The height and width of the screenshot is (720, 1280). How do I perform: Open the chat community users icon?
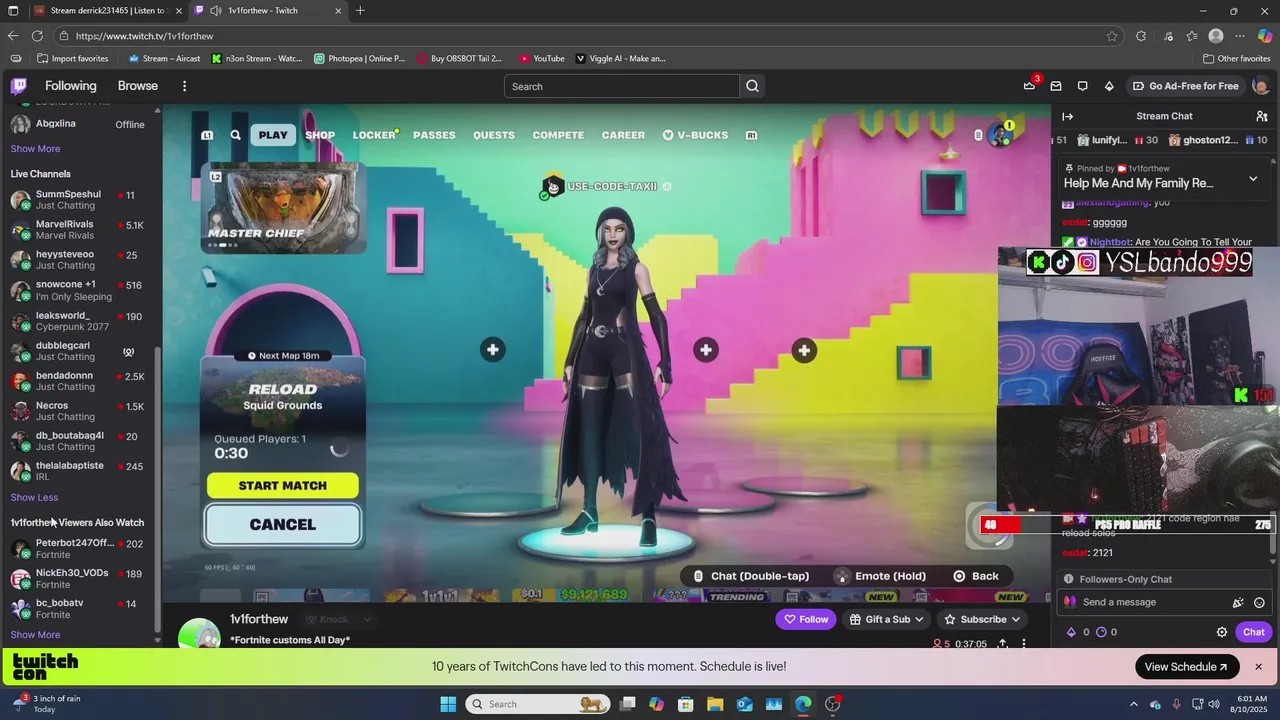pos(1262,116)
